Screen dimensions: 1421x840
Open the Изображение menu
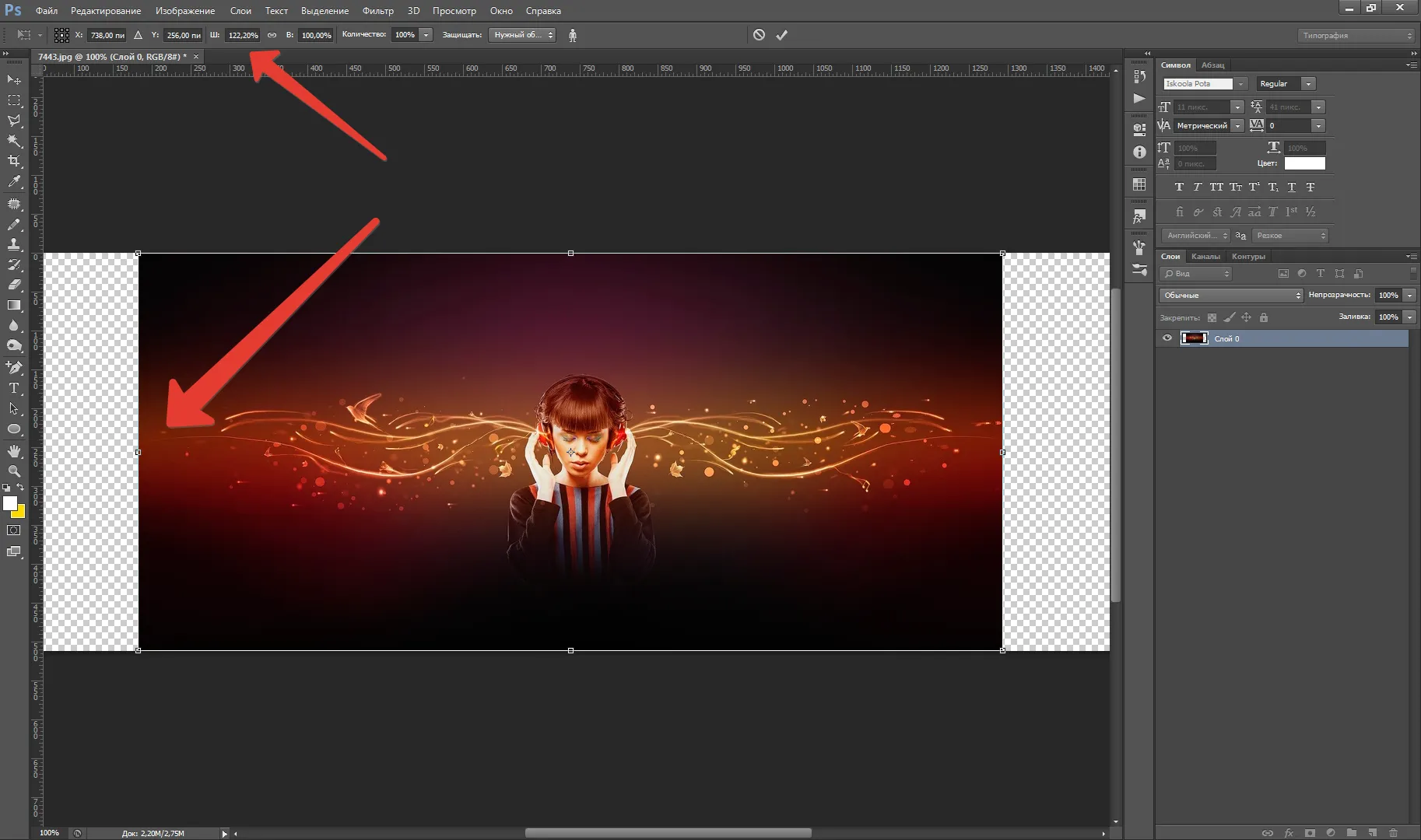(x=185, y=11)
